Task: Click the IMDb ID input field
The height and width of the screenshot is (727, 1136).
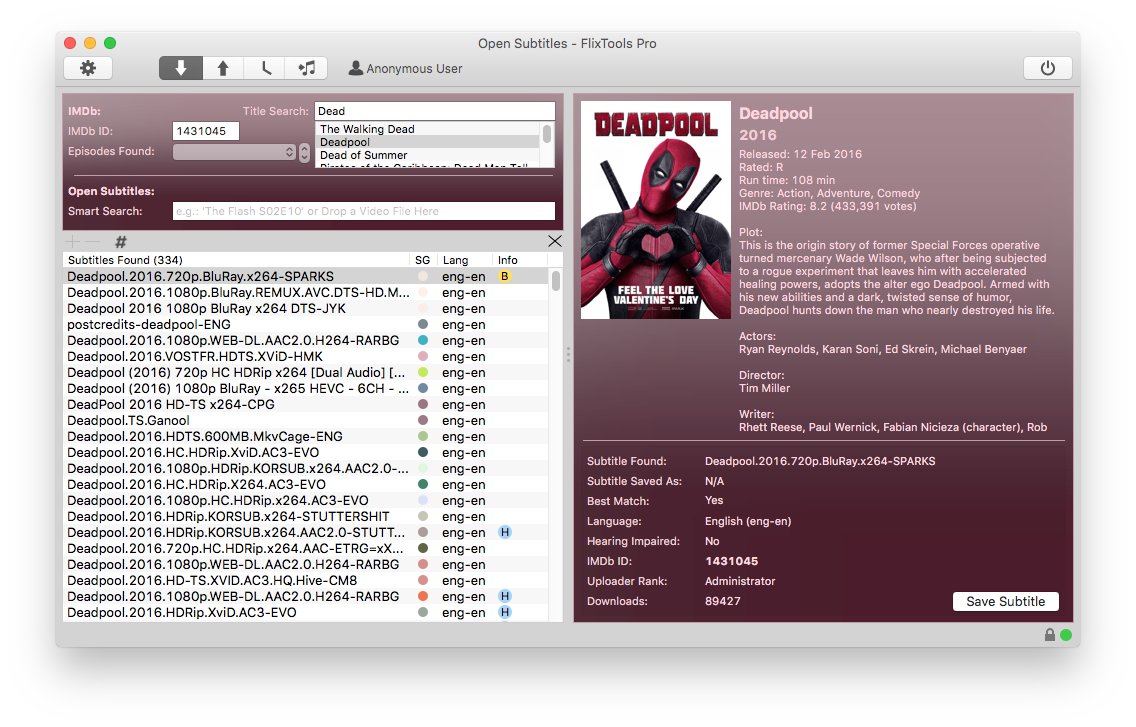Action: coord(206,131)
